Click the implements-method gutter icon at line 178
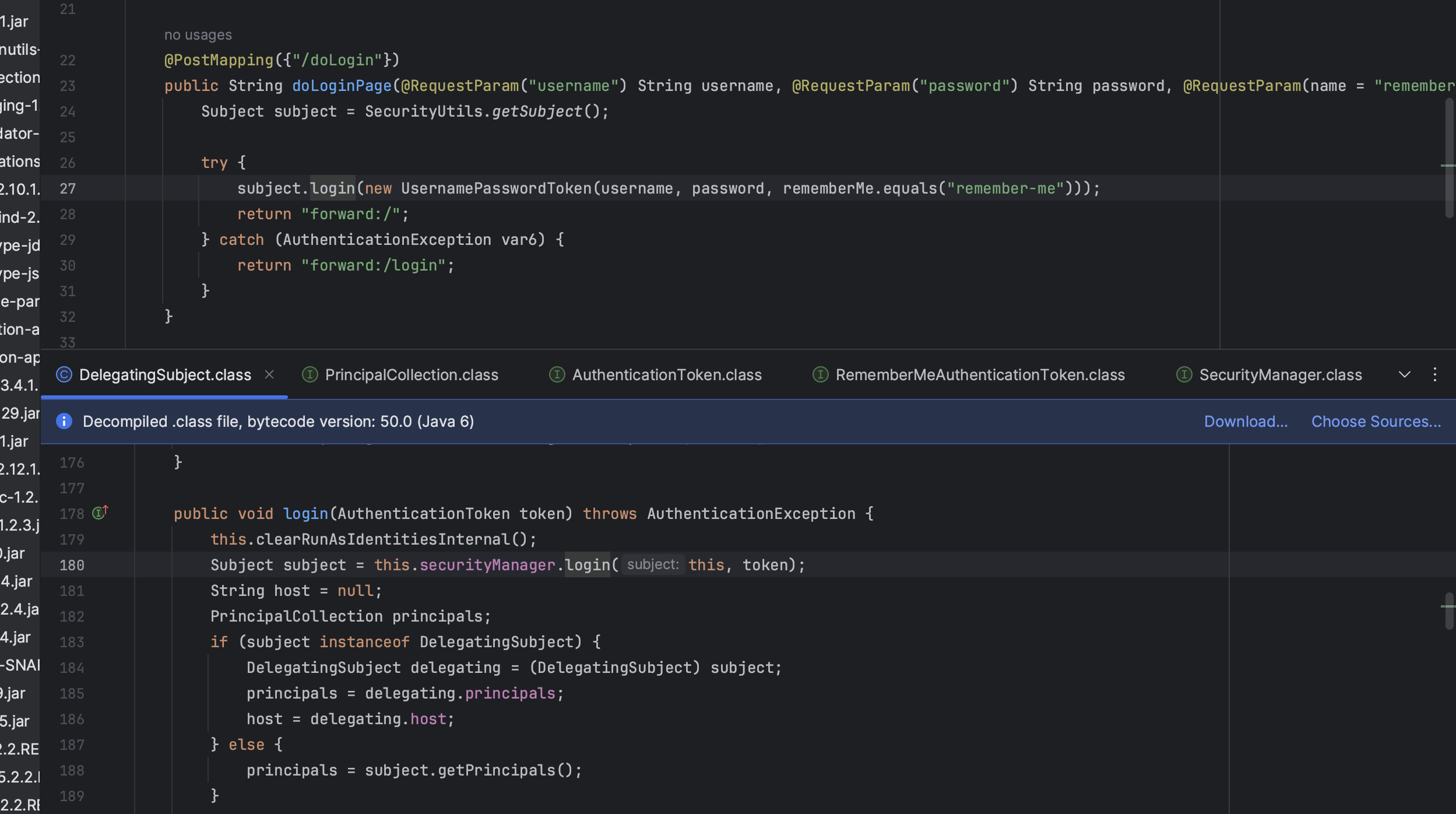 pos(100,513)
